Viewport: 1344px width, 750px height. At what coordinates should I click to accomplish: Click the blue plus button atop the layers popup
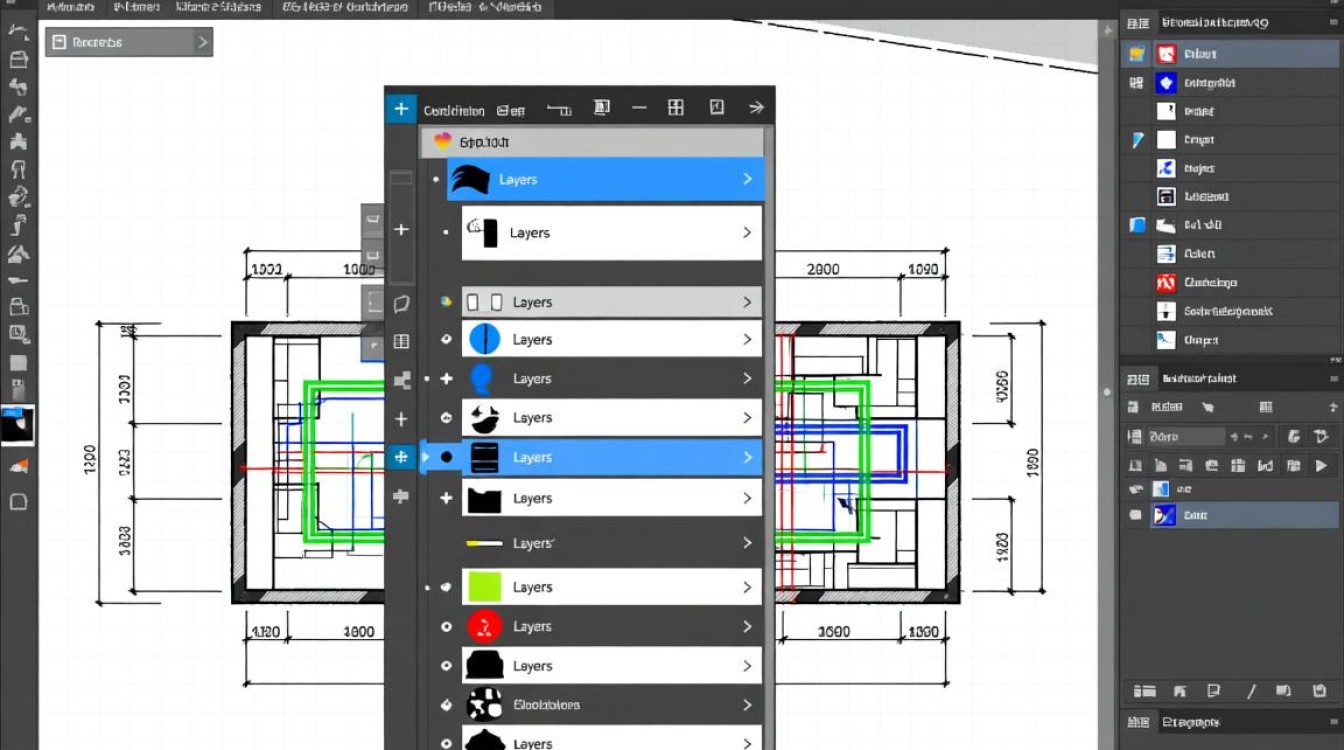coord(401,109)
